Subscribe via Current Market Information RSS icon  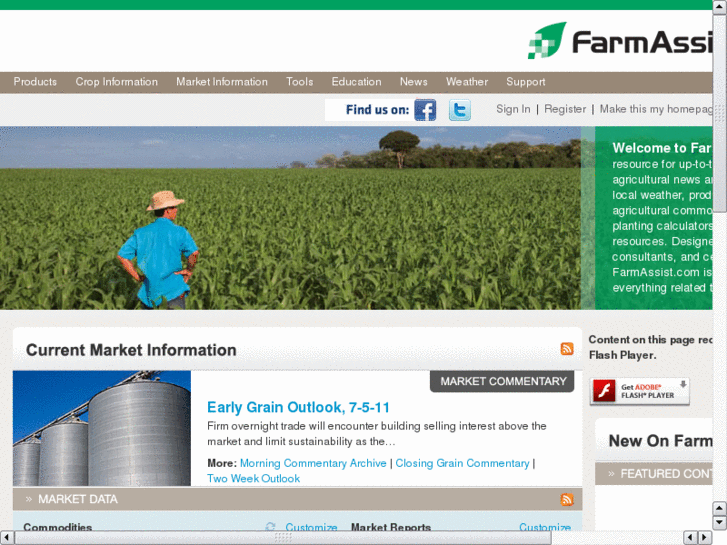567,348
